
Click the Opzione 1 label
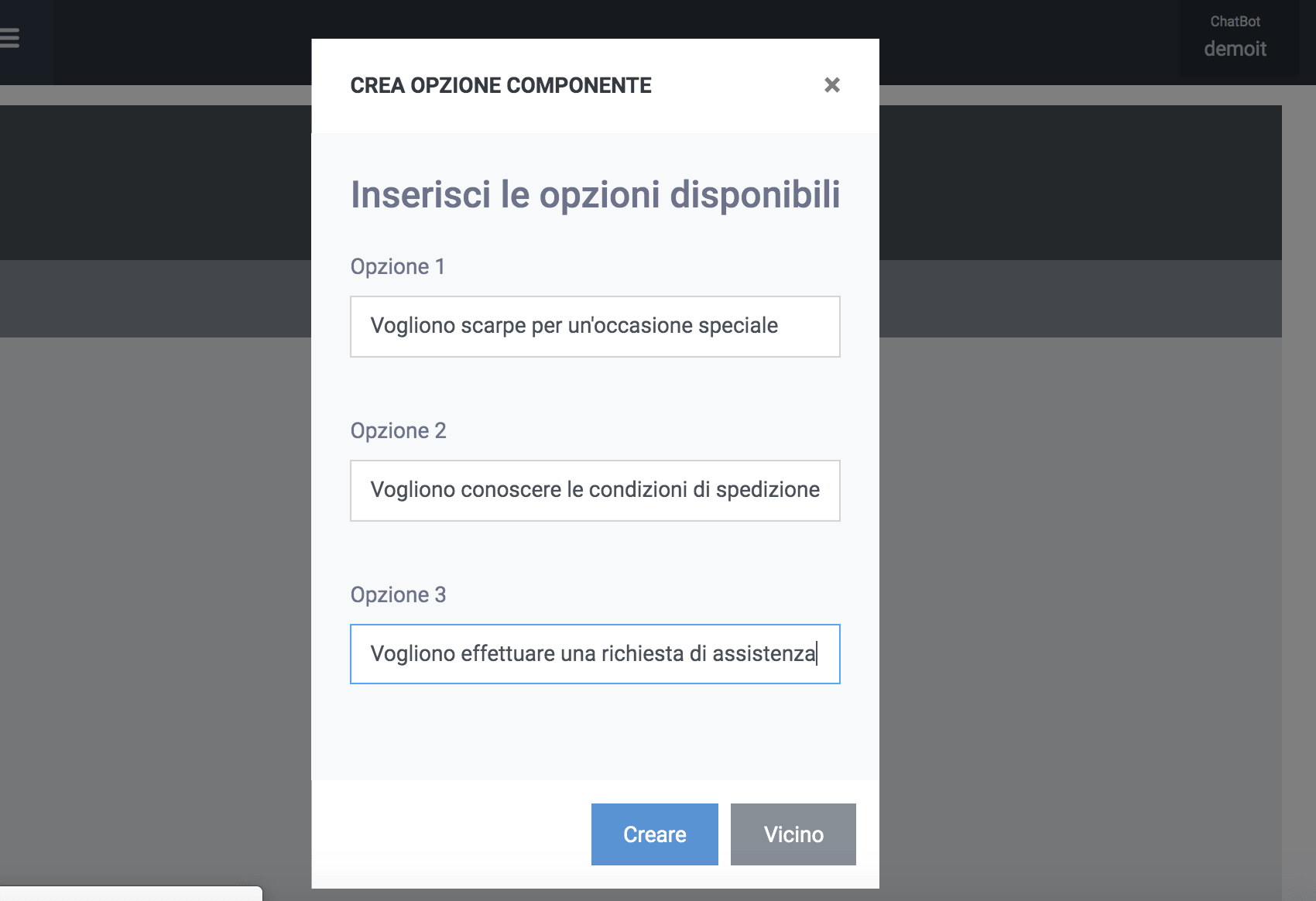pos(398,266)
